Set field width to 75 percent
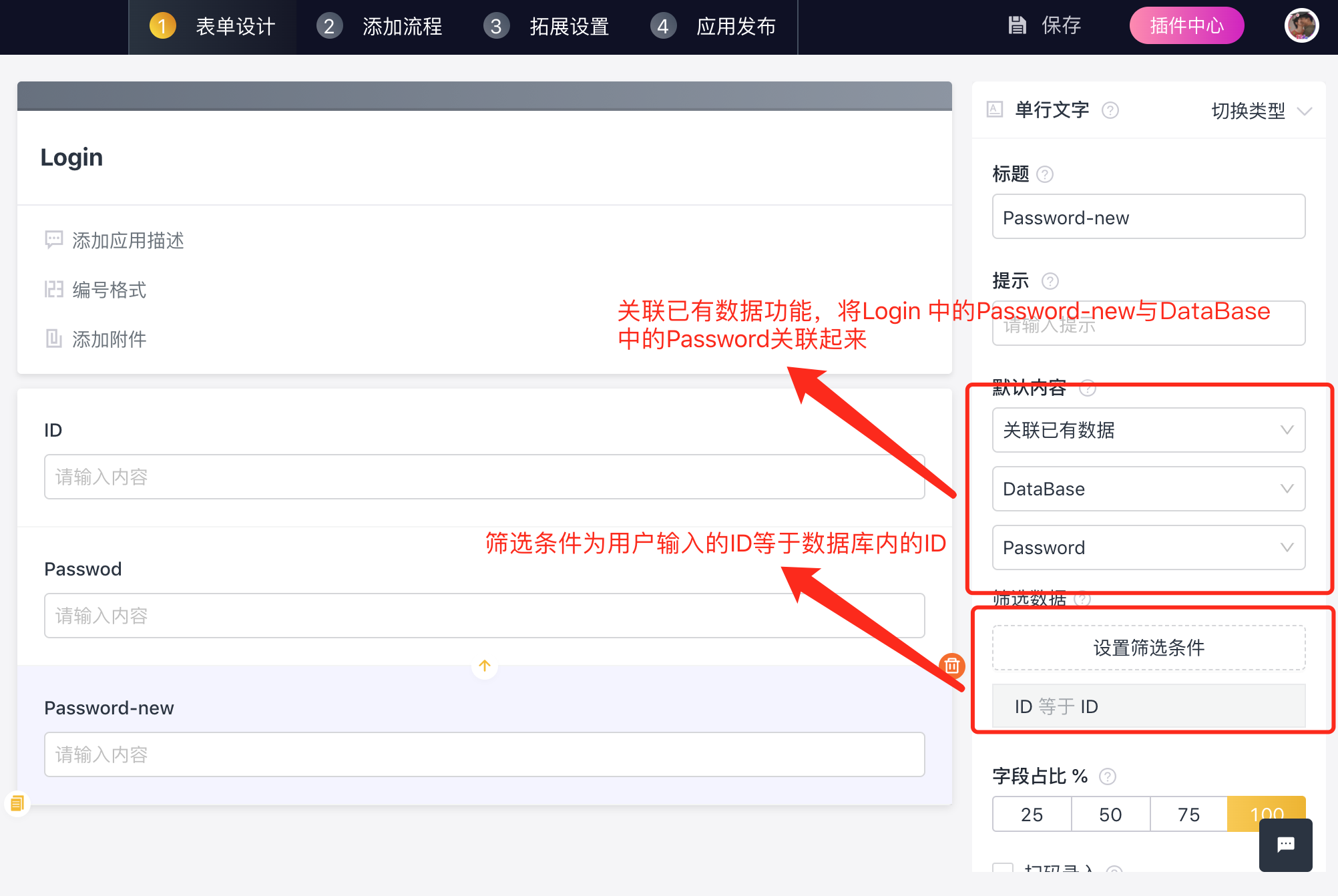 pyautogui.click(x=1188, y=814)
